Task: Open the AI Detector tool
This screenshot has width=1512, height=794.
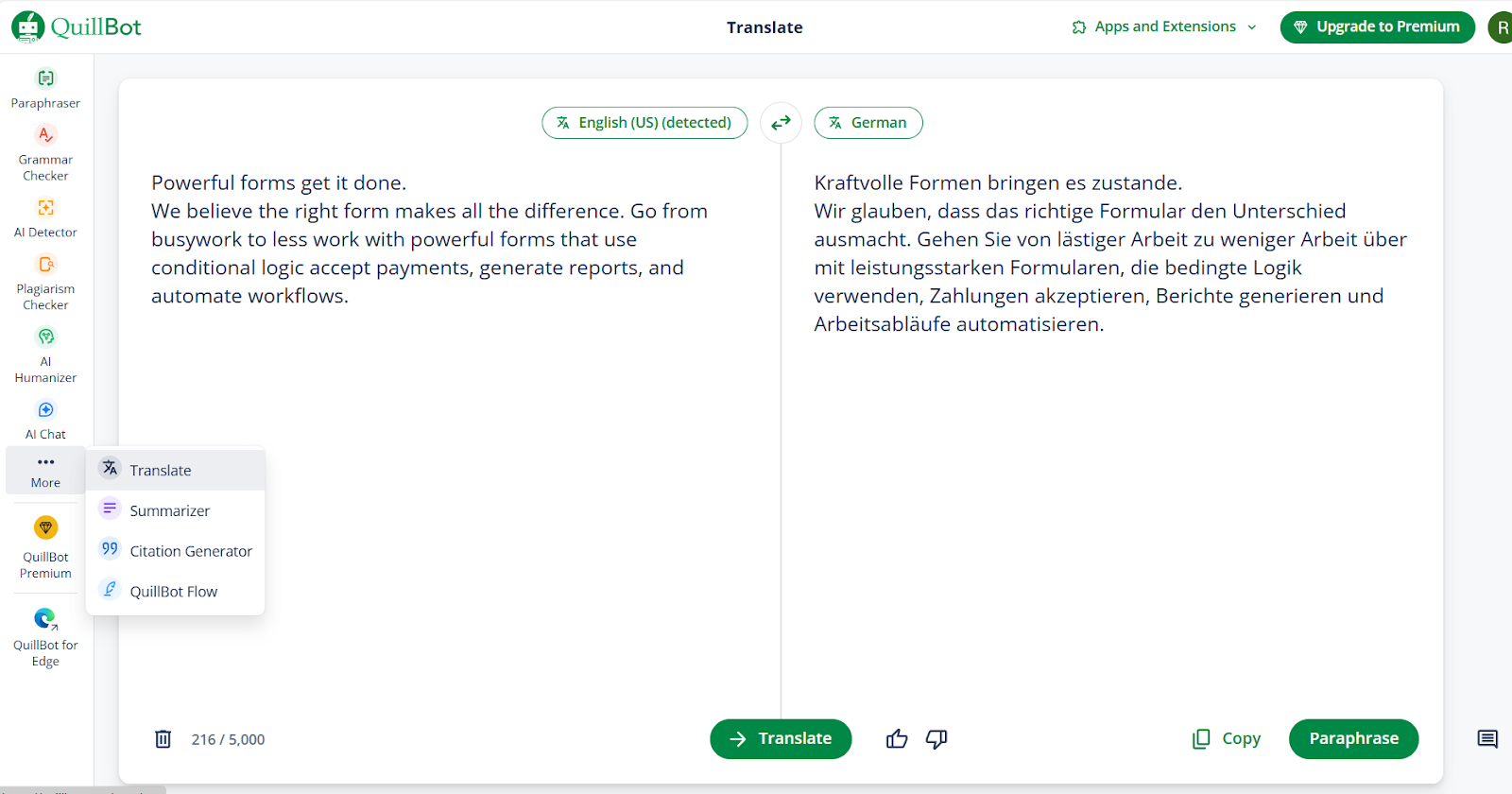Action: coord(45,217)
